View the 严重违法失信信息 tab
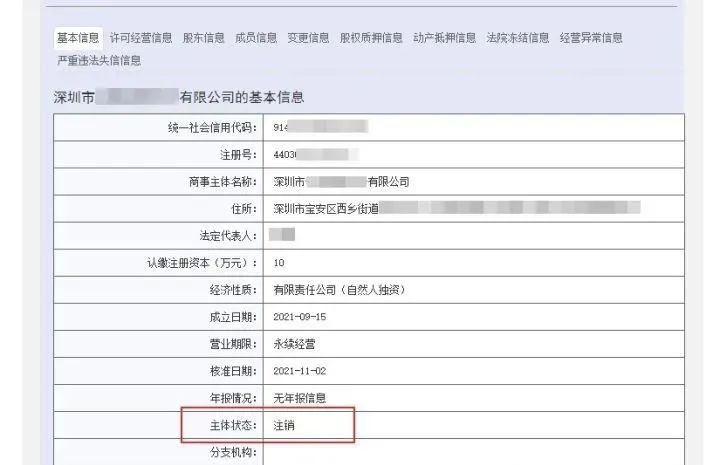 click(x=99, y=60)
